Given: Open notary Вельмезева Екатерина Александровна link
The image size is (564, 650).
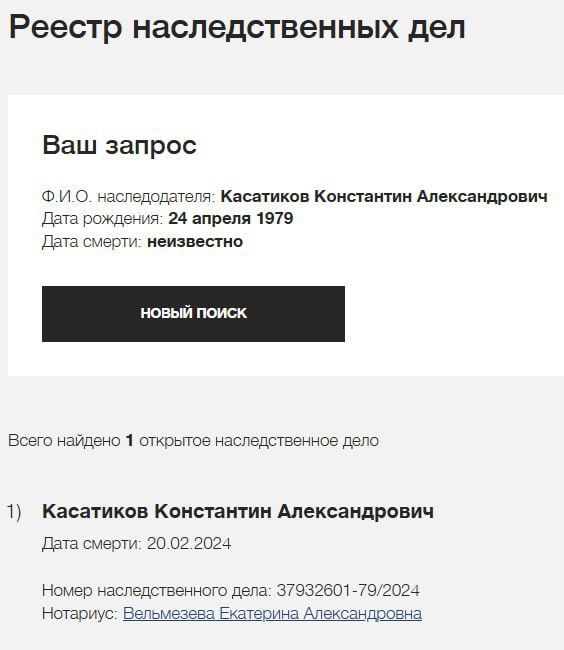Looking at the screenshot, I should tap(272, 614).
